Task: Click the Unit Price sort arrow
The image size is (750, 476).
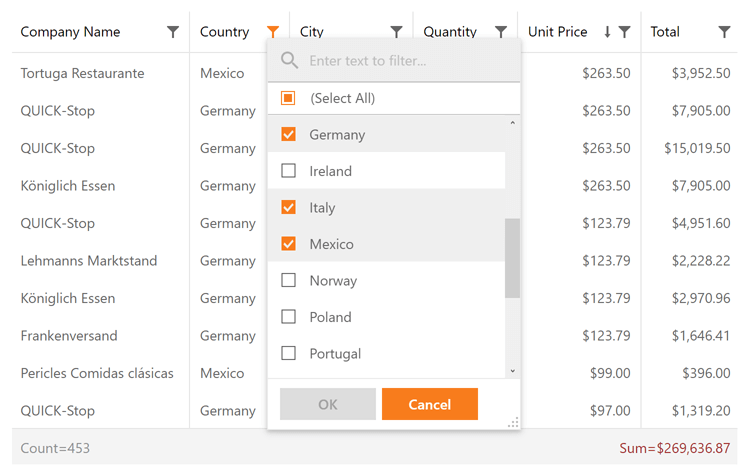Action: pyautogui.click(x=607, y=32)
